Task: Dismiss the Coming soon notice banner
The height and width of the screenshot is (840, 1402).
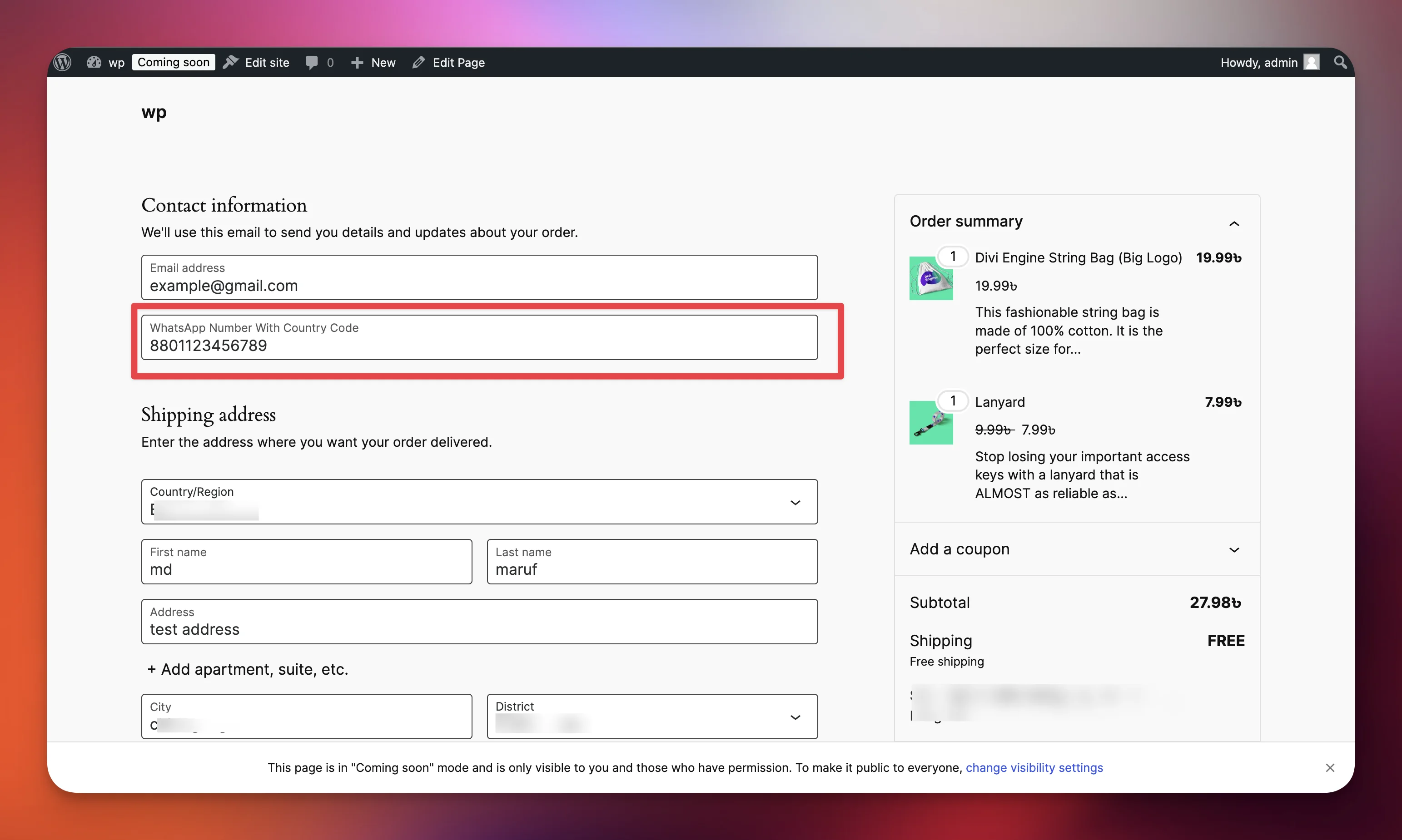Action: pos(1330,767)
